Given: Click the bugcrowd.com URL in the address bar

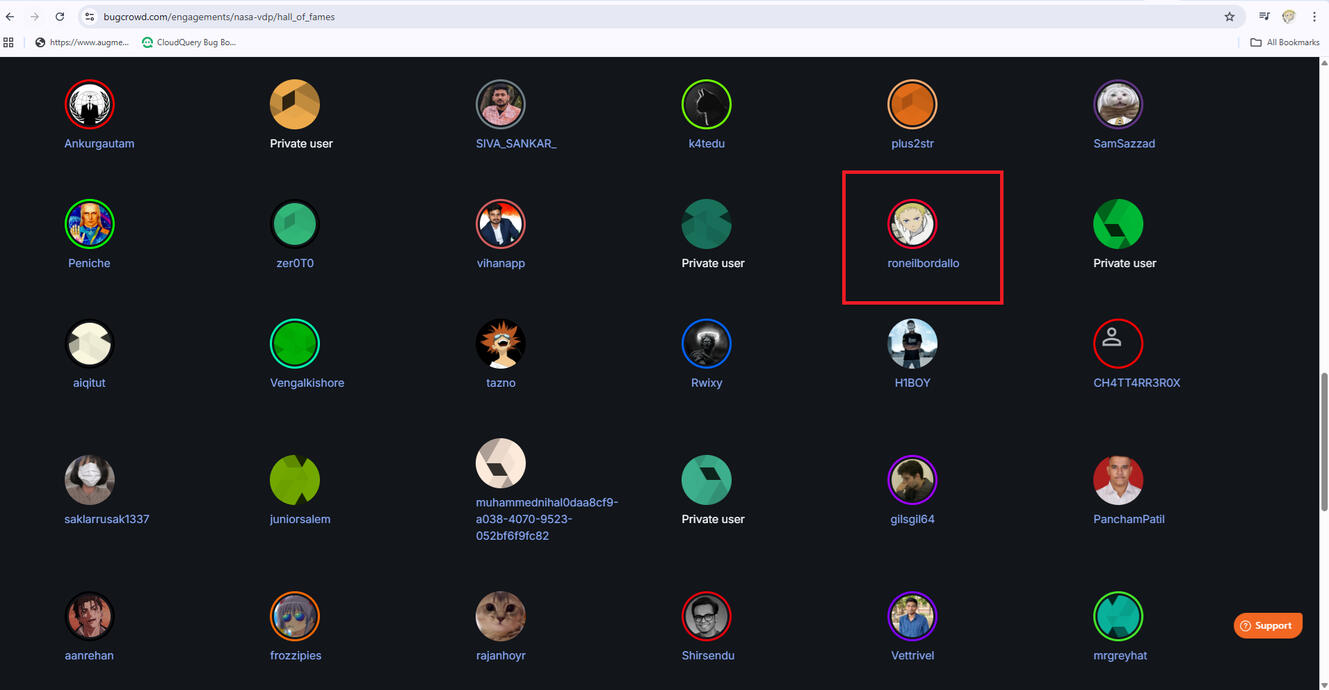Looking at the screenshot, I should (x=219, y=17).
